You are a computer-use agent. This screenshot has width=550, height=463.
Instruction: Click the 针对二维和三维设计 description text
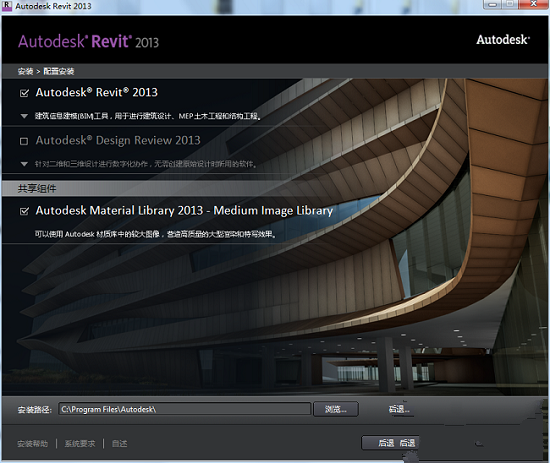click(x=146, y=164)
